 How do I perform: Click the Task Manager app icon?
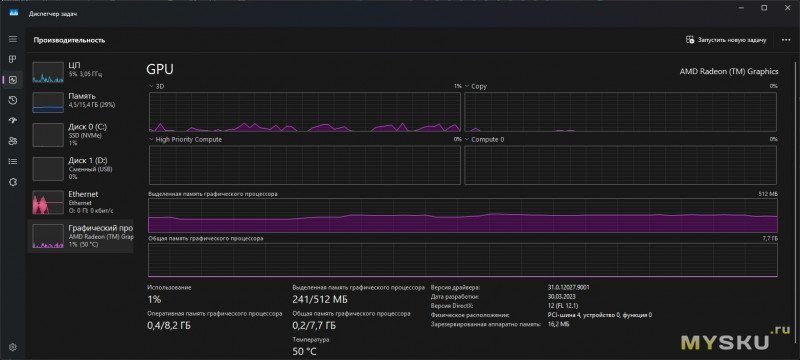[x=14, y=13]
